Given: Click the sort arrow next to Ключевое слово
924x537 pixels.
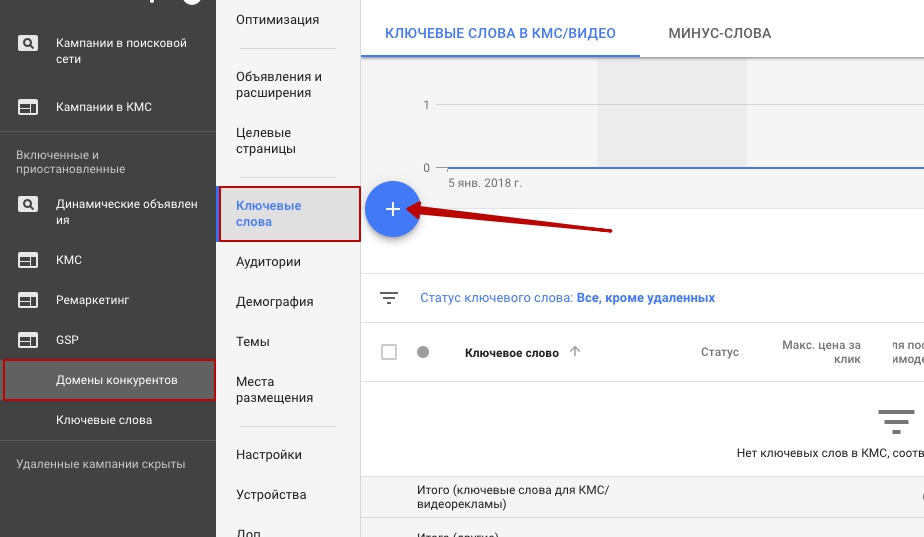Looking at the screenshot, I should click(x=575, y=351).
